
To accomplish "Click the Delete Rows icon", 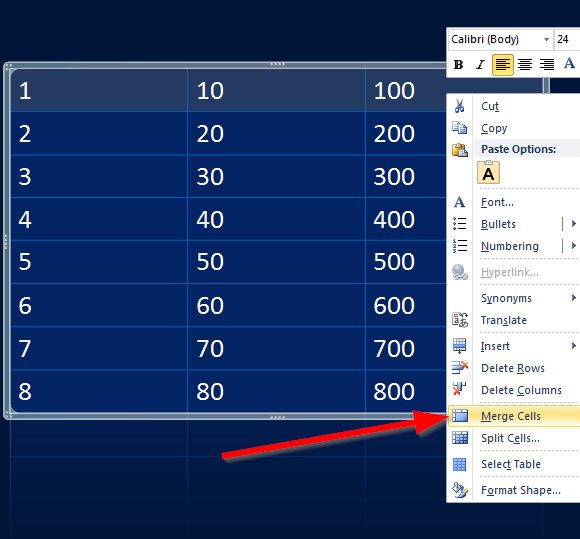I will [460, 368].
